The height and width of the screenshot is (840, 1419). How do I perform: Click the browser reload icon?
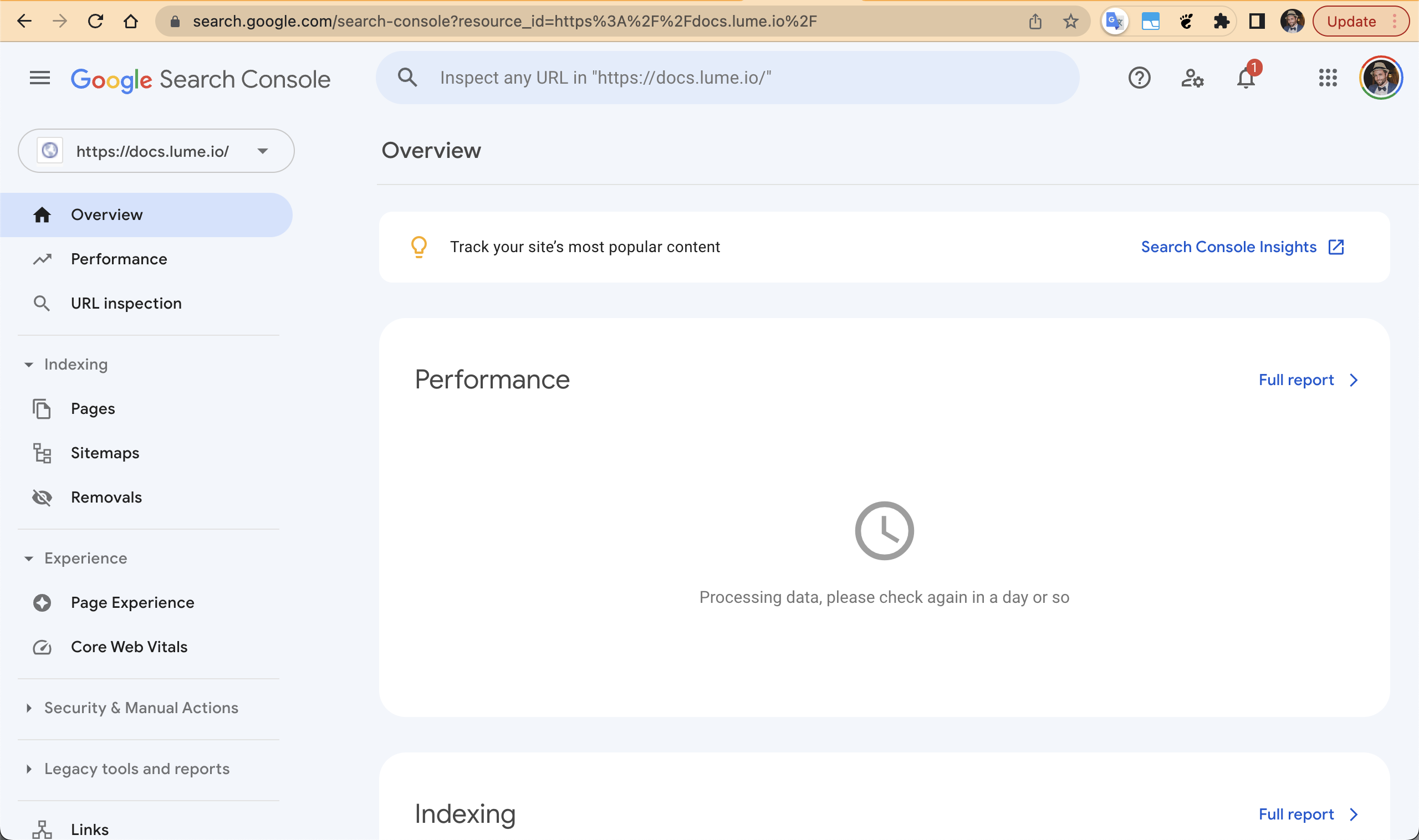[95, 22]
